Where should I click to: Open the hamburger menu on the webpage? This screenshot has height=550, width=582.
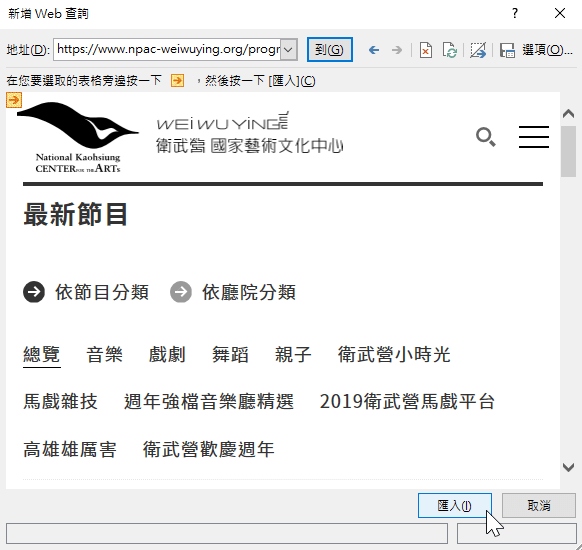(534, 137)
